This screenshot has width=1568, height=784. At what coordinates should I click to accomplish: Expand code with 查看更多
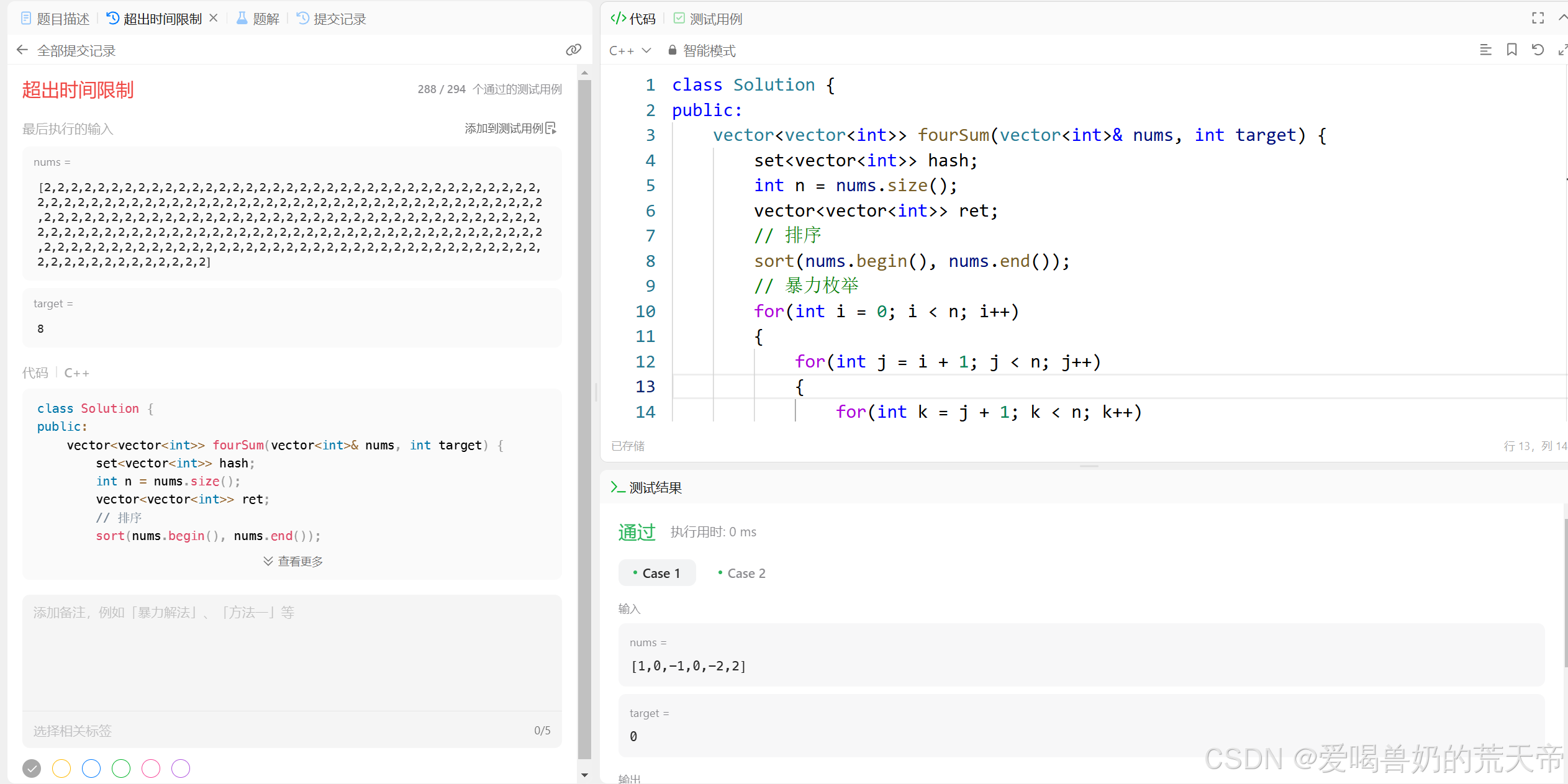coord(292,561)
